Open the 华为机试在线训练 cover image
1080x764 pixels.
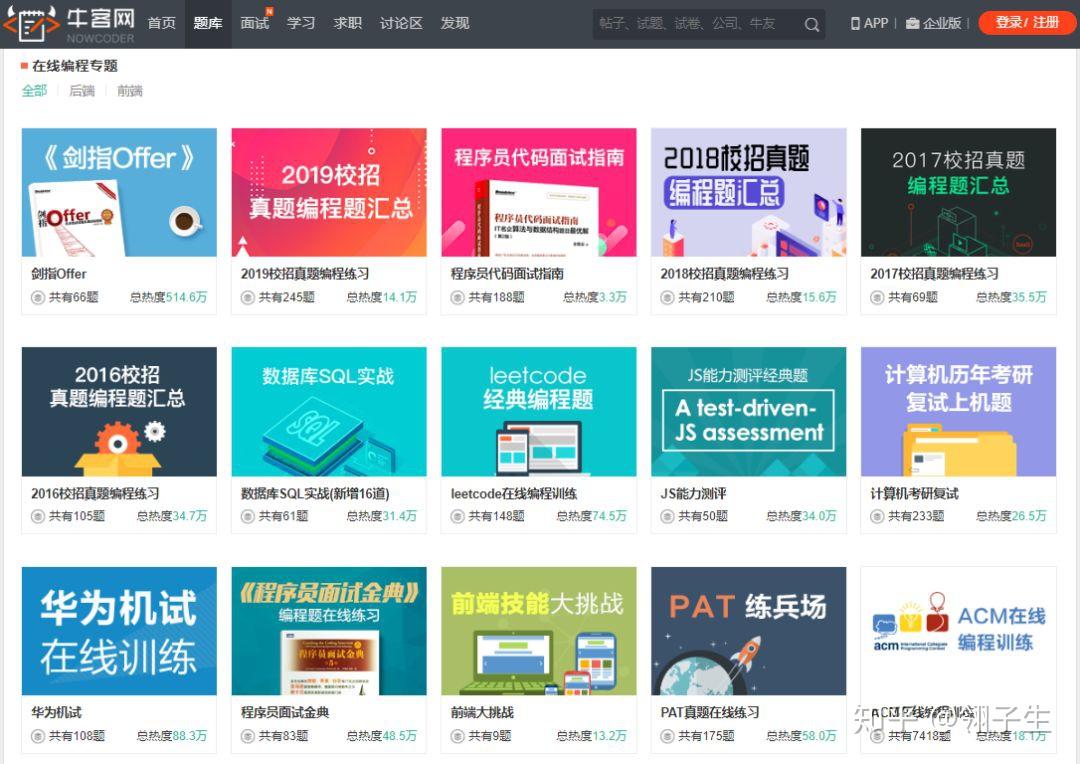click(x=119, y=631)
